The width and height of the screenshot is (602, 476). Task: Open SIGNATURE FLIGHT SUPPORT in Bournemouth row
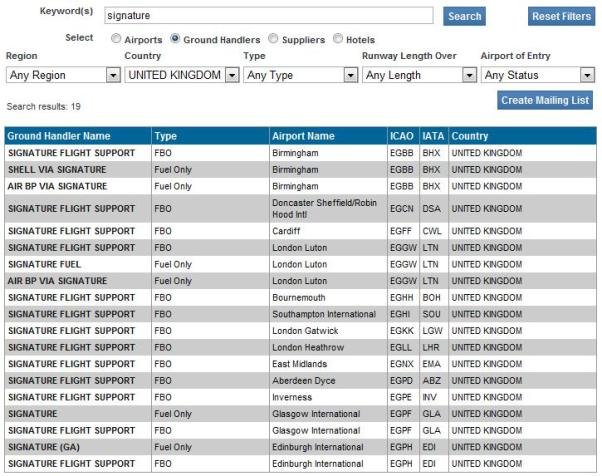point(71,298)
